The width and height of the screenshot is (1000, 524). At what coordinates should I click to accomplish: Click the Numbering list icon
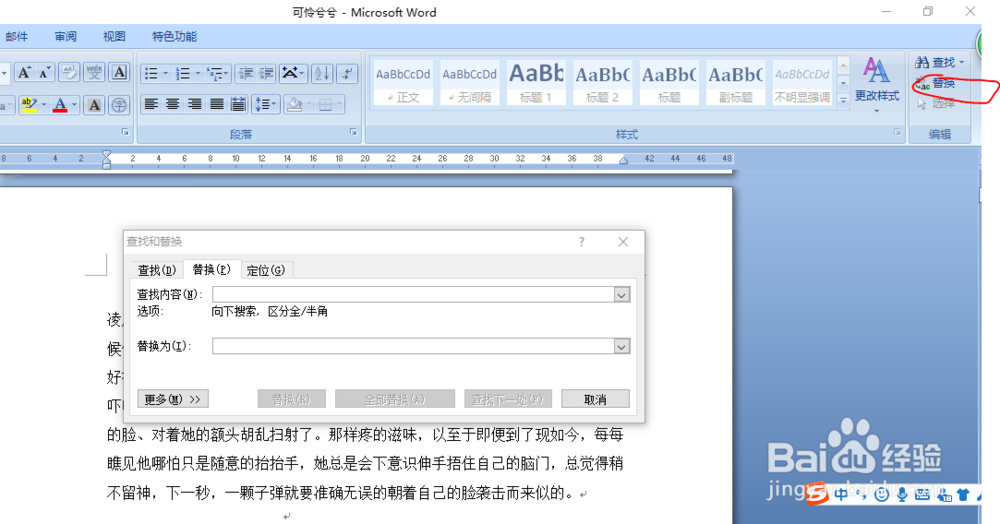point(183,74)
